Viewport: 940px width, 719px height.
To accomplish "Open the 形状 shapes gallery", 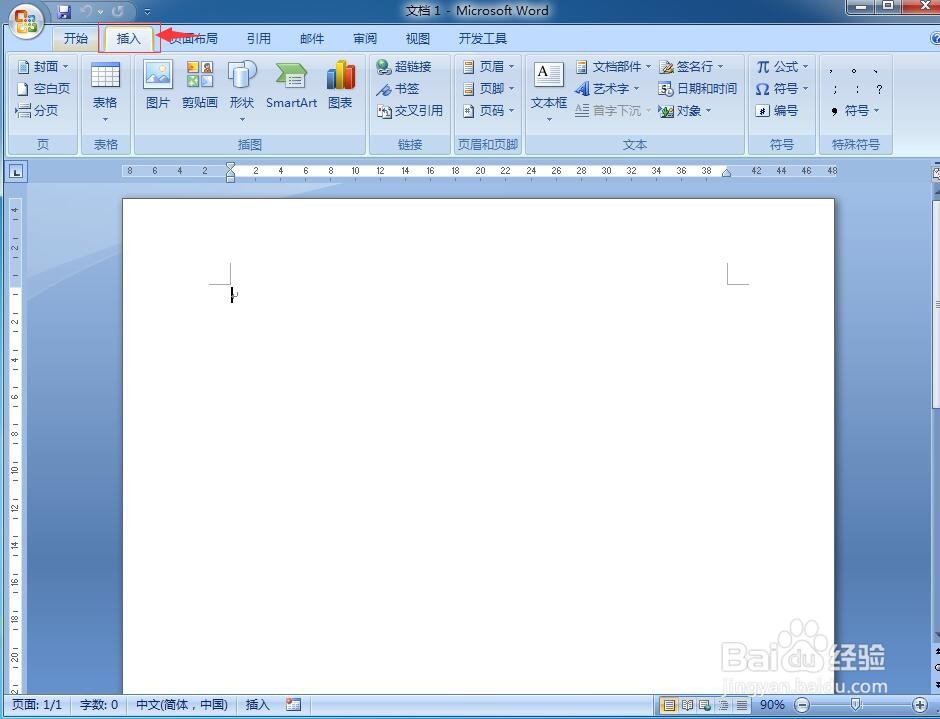I will [x=242, y=91].
